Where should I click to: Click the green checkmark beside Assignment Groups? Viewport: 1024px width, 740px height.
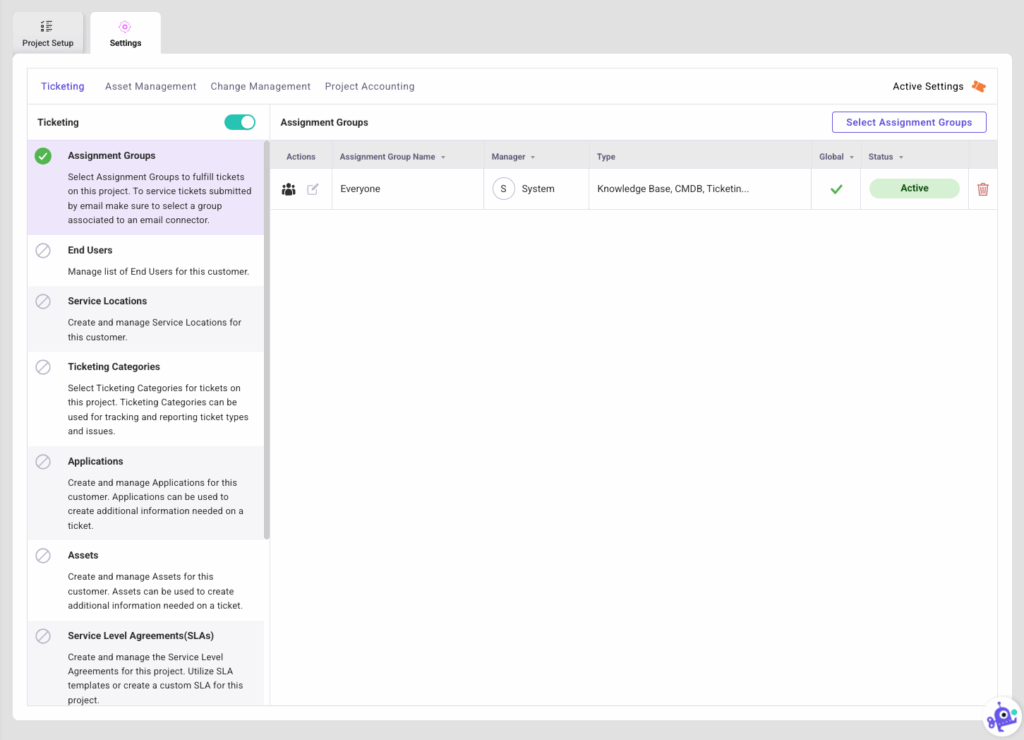click(41, 156)
